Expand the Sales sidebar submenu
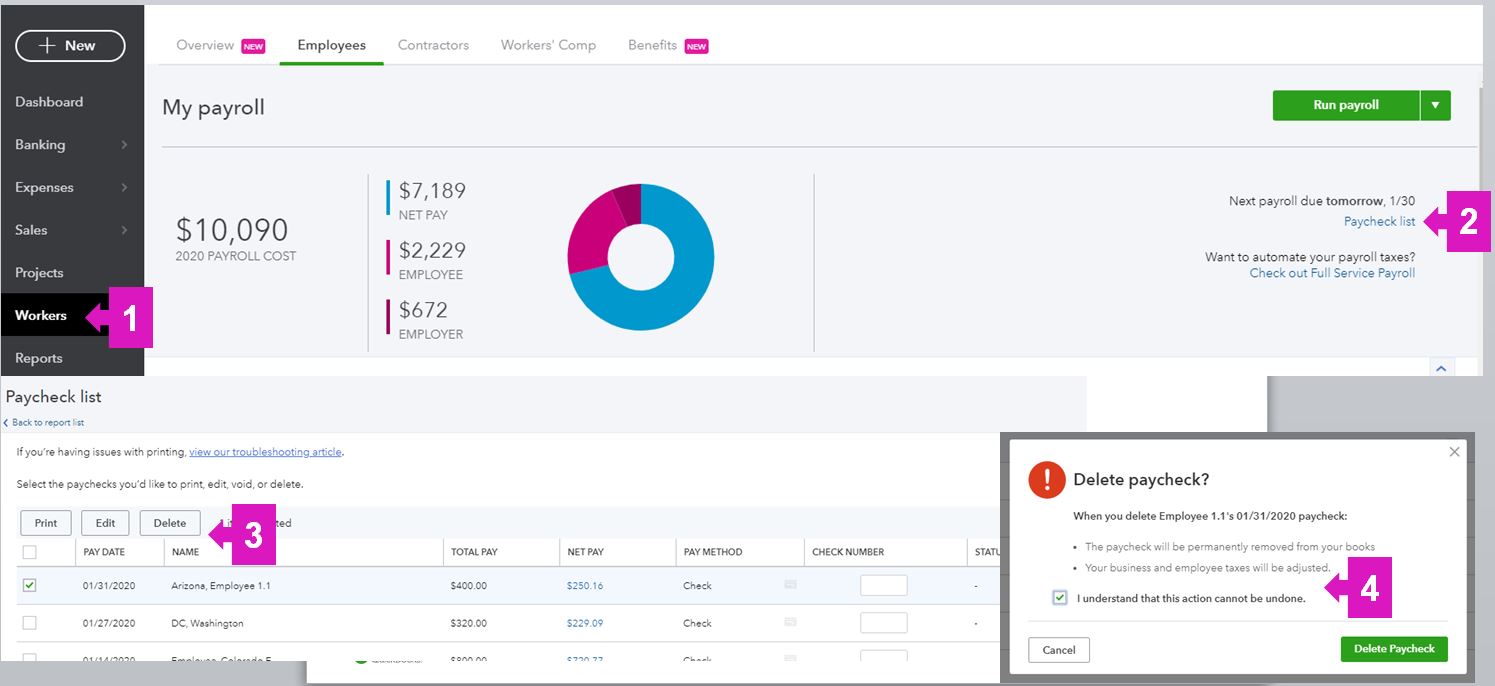1495x686 pixels. click(x=124, y=230)
